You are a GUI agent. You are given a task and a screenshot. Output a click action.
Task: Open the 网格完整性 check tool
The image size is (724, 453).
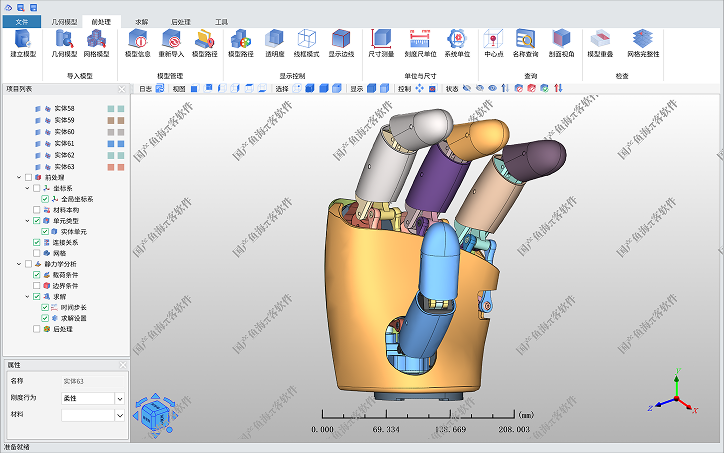(643, 42)
